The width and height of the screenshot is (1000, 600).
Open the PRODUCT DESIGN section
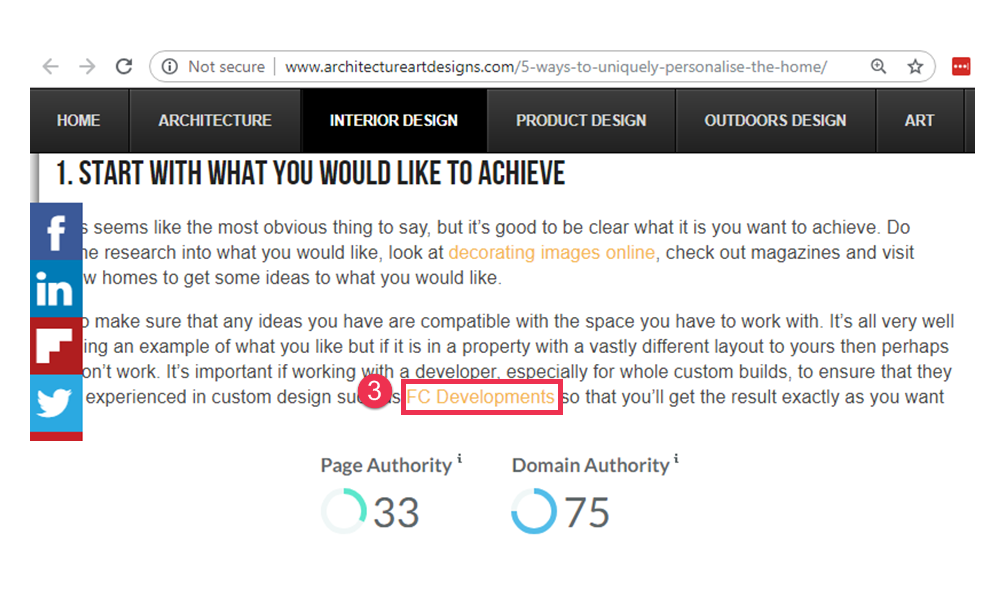click(x=581, y=121)
